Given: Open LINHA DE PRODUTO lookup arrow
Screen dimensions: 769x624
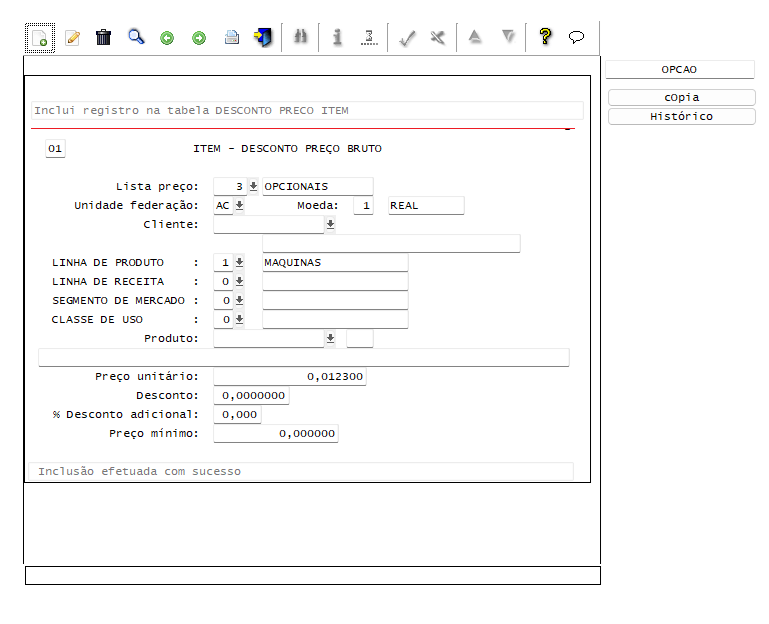Looking at the screenshot, I should [x=239, y=262].
